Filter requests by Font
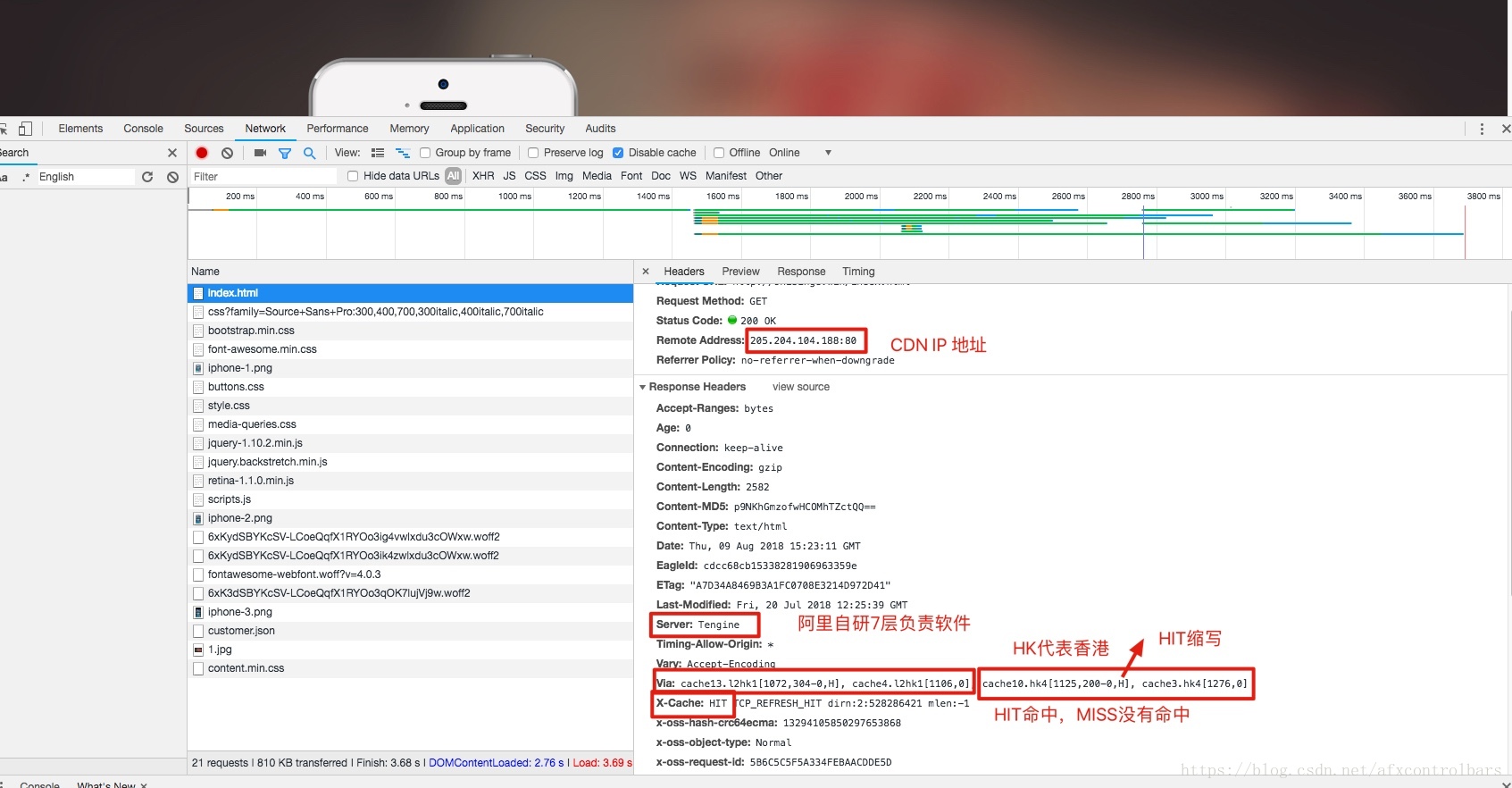The height and width of the screenshot is (788, 1512). coord(631,176)
